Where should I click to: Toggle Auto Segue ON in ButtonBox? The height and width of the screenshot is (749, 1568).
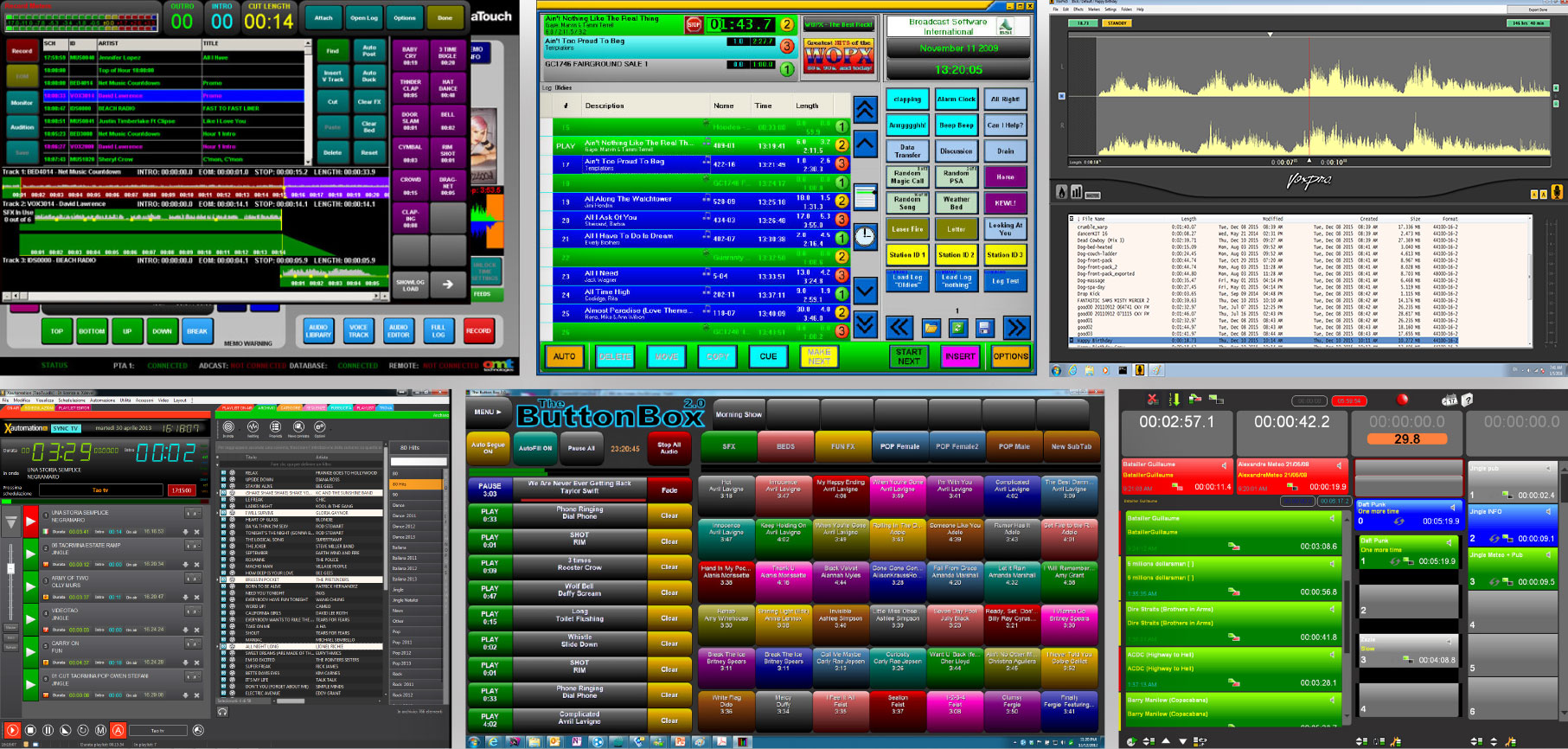tap(488, 448)
